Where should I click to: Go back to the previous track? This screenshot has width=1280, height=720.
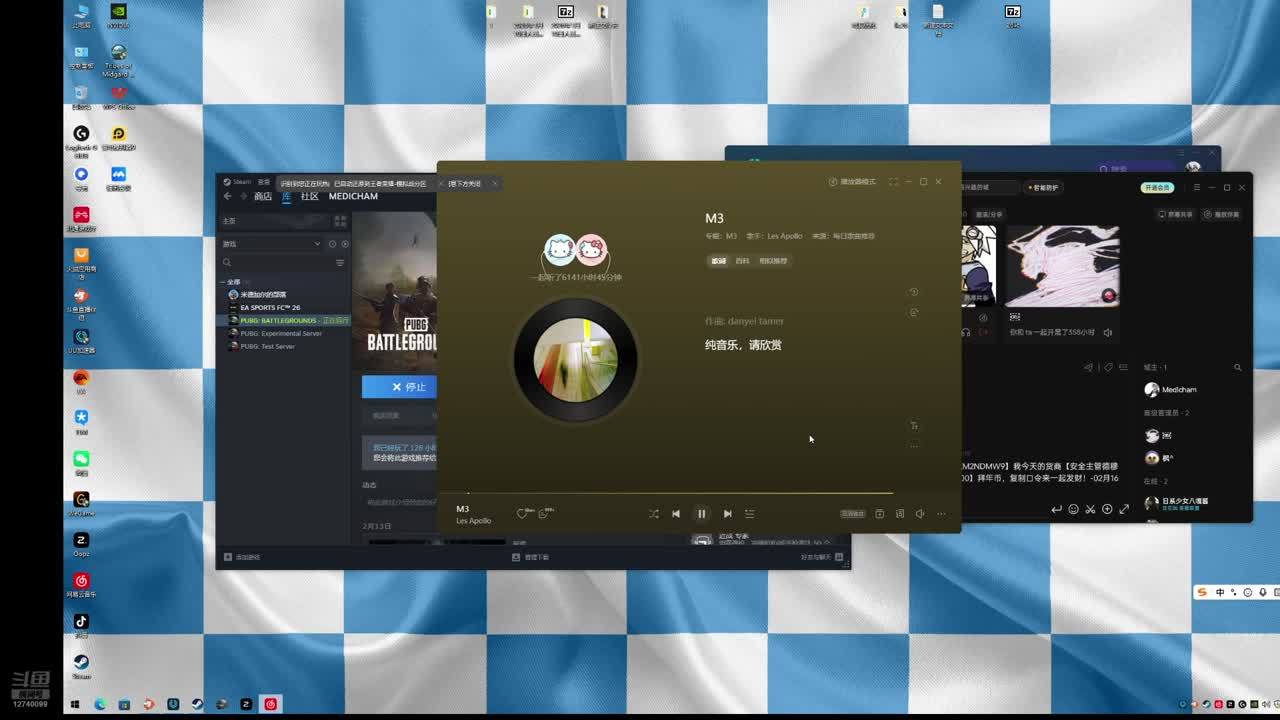coord(676,514)
